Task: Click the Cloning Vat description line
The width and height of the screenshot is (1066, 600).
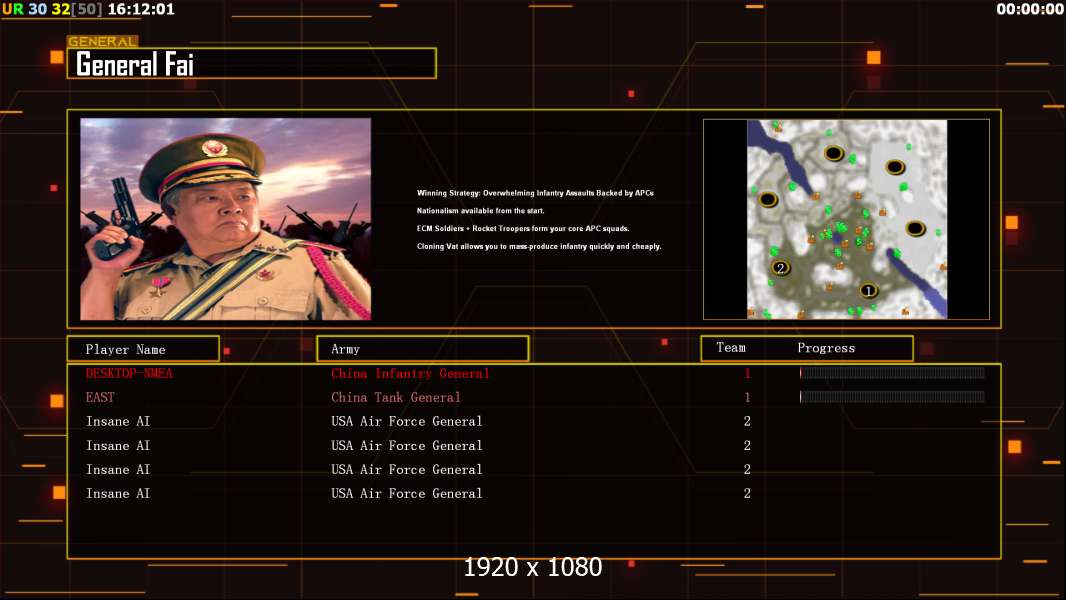Action: point(539,246)
